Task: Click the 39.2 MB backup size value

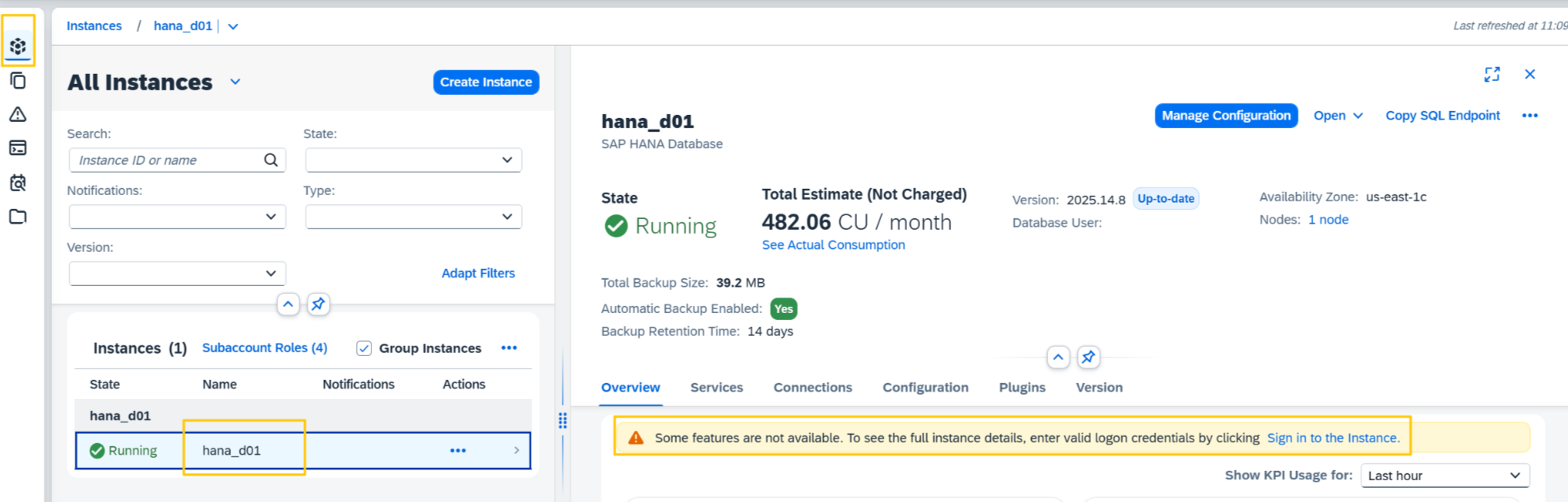Action: pyautogui.click(x=740, y=283)
